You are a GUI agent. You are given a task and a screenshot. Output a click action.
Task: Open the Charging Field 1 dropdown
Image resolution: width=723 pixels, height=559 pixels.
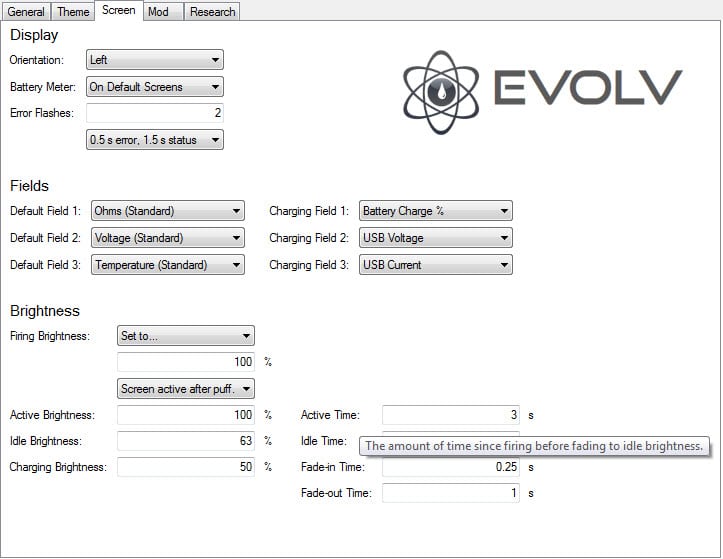[436, 211]
